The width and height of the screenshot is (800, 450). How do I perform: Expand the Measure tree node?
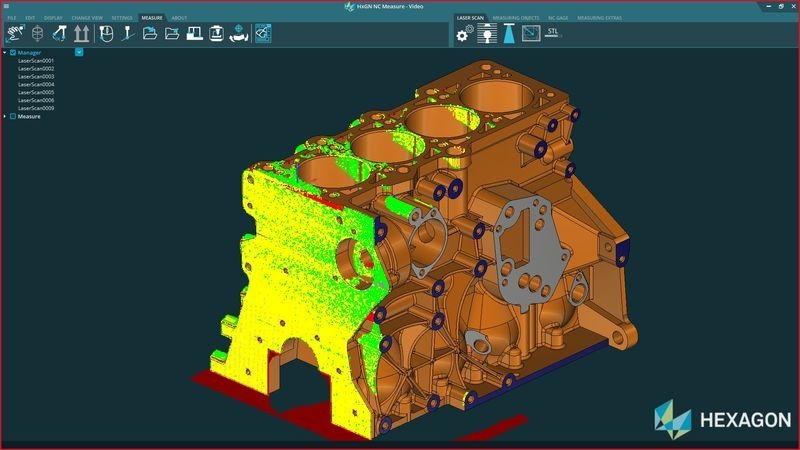coord(5,116)
